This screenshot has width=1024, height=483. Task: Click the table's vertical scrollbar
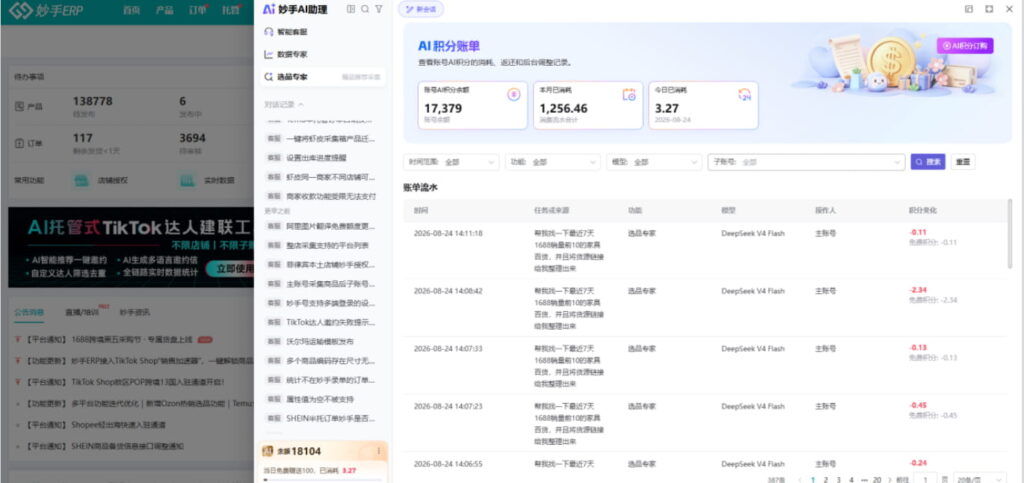(1010, 235)
